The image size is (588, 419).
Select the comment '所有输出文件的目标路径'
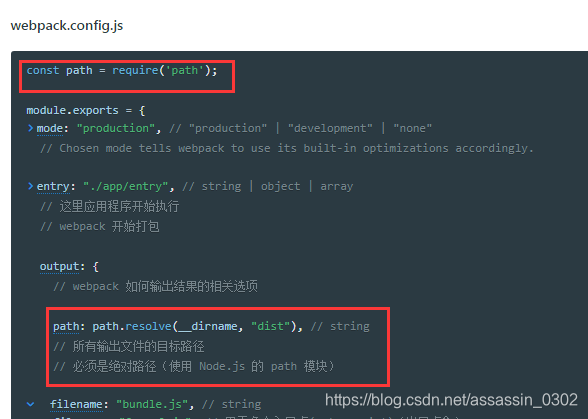point(129,346)
